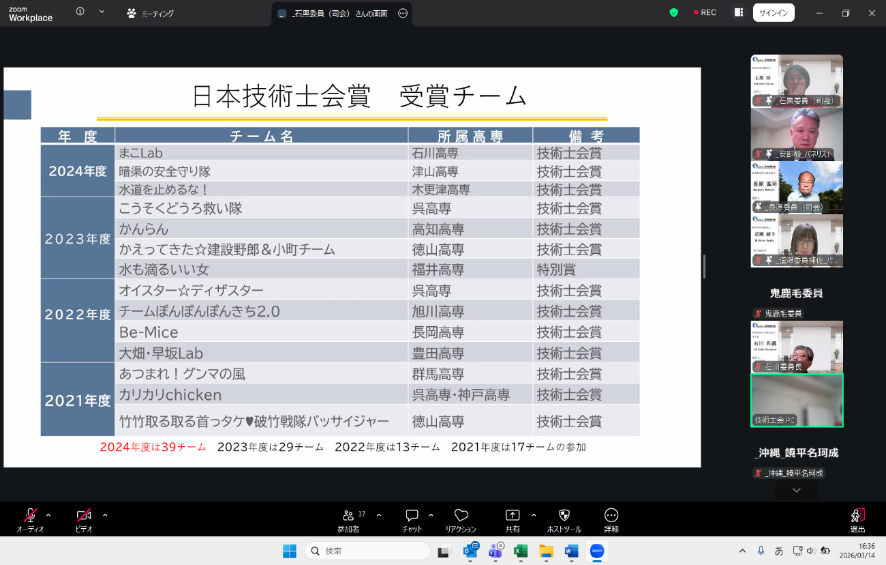Image resolution: width=886 pixels, height=565 pixels.
Task: Expand the audio options arrow beside オーディオ
Action: pos(49,515)
